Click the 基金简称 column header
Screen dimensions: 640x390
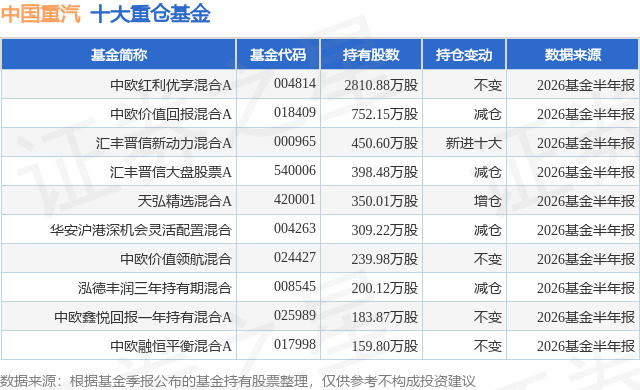pyautogui.click(x=119, y=55)
